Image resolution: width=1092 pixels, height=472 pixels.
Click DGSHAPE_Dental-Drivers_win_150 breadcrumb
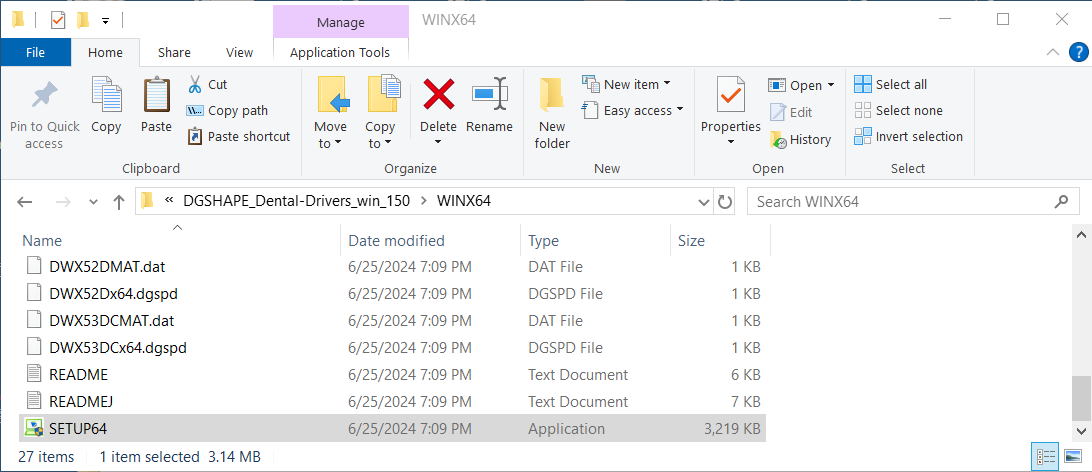[297, 201]
